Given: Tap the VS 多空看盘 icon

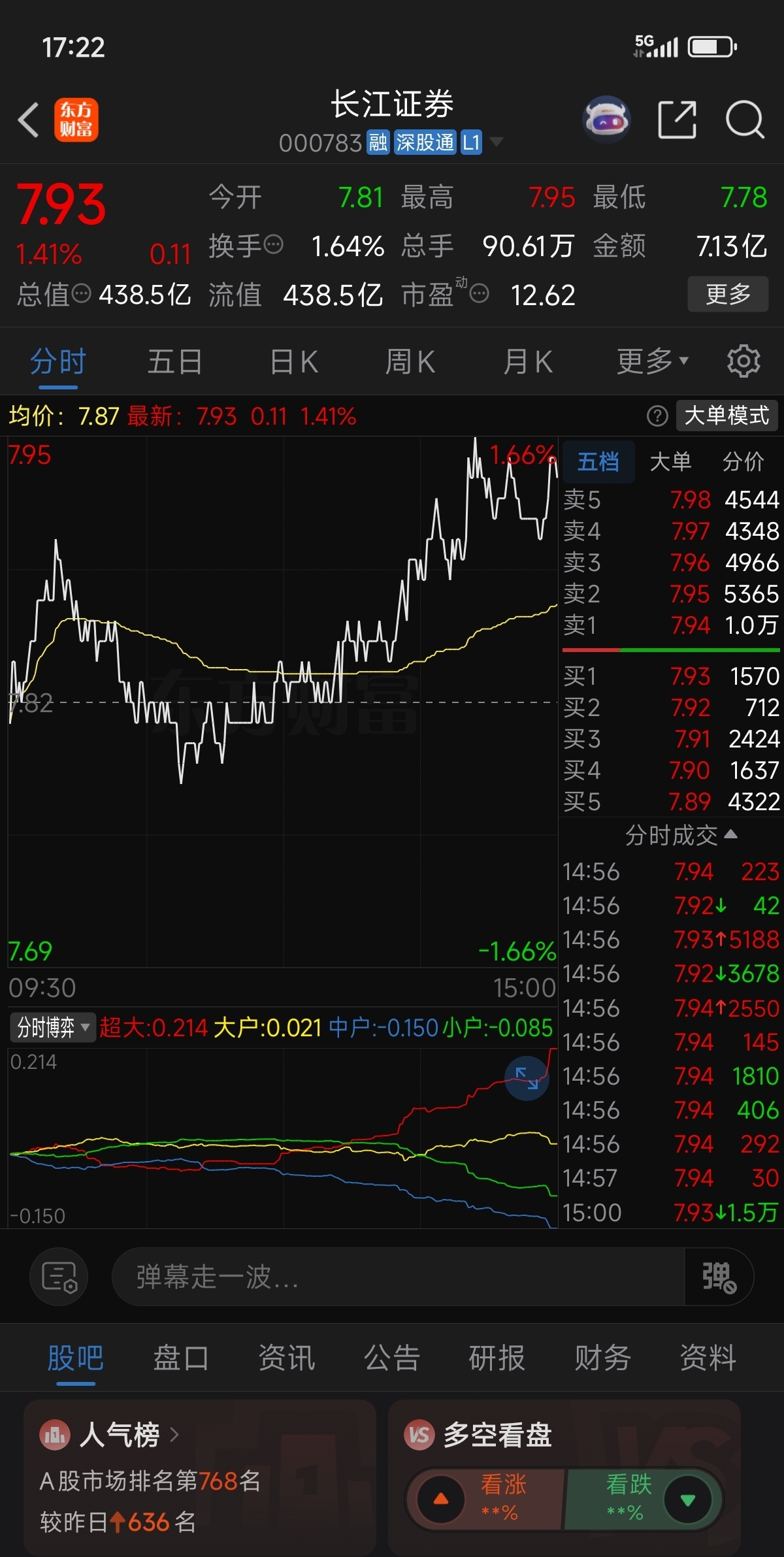Looking at the screenshot, I should coord(419,1435).
